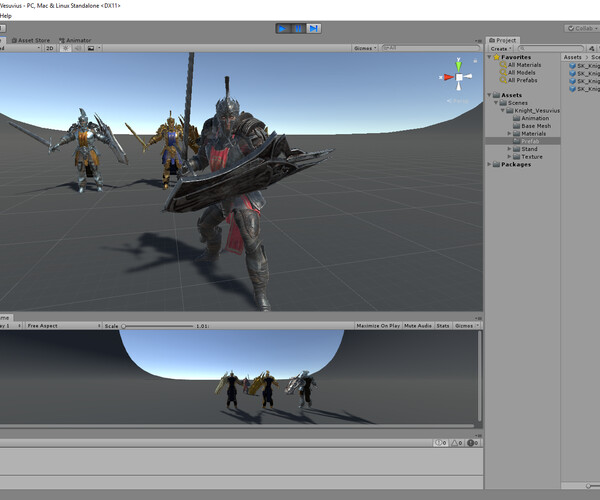Click the Play button

pos(283,29)
